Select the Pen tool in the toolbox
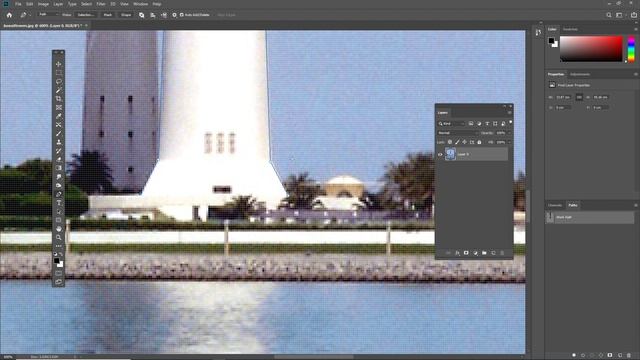 coord(59,194)
